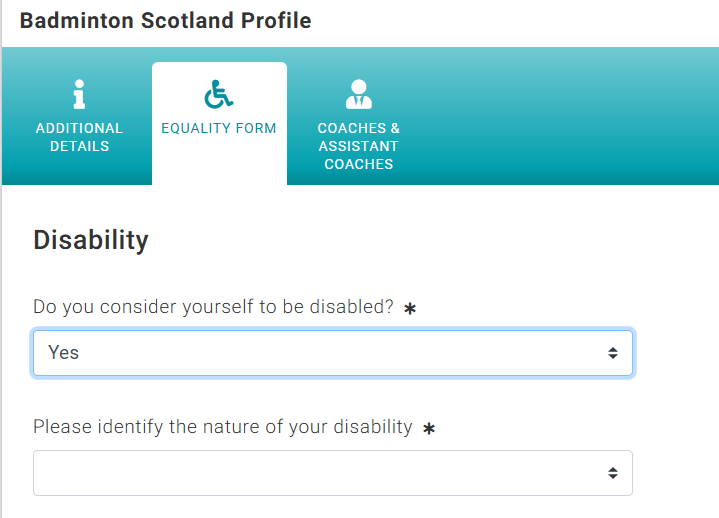
Task: Click the arrows on the Yes dropdown
Action: click(613, 353)
